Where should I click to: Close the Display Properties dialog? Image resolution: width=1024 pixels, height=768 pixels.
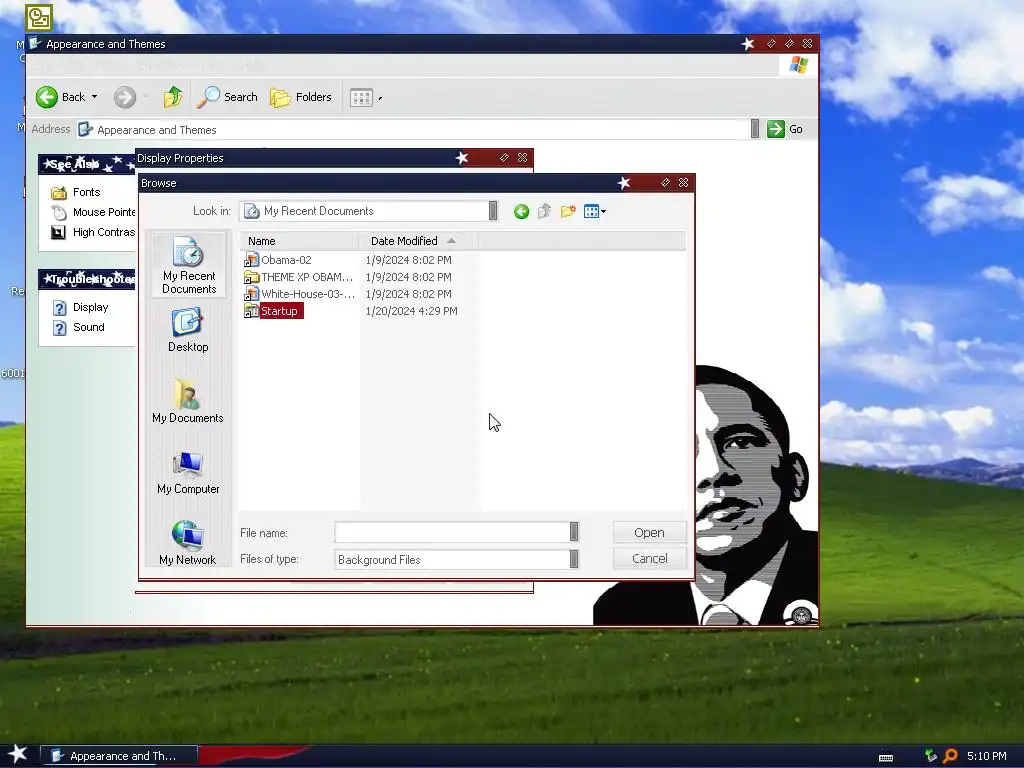(522, 158)
